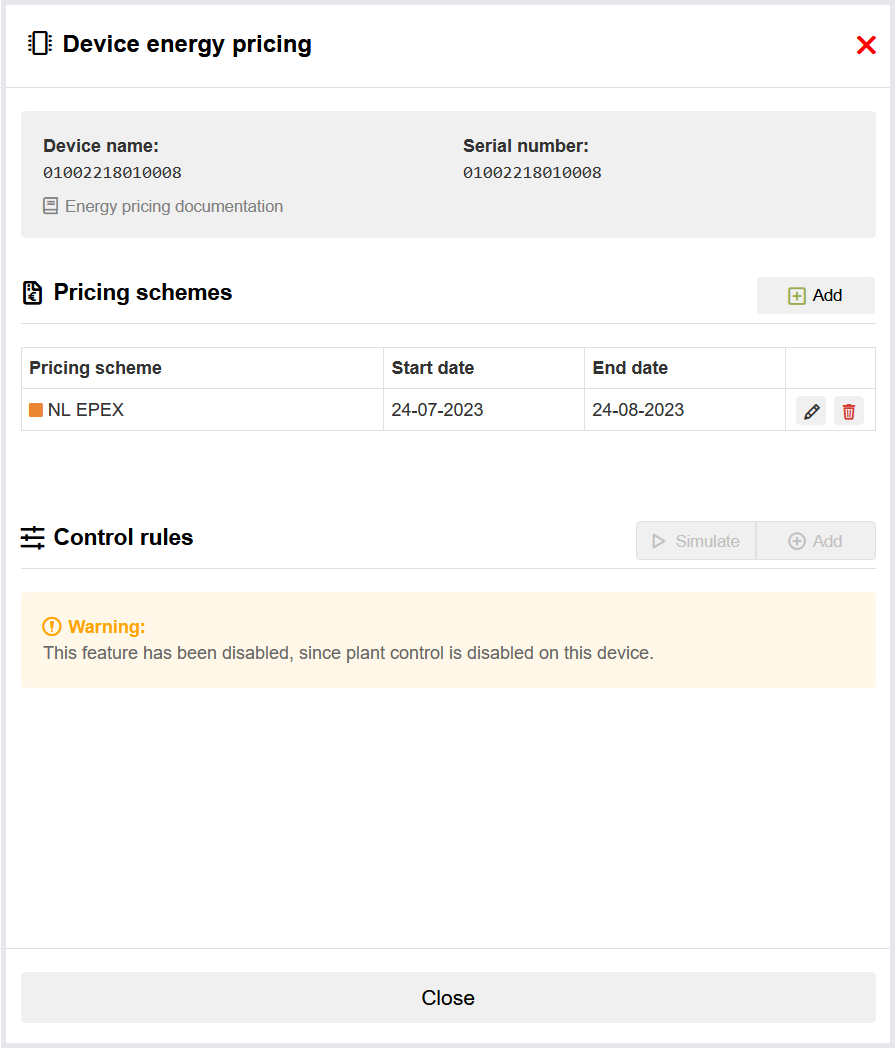Click the NL EPEX orange color swatch
Viewport: 895px width, 1048px height.
[36, 410]
